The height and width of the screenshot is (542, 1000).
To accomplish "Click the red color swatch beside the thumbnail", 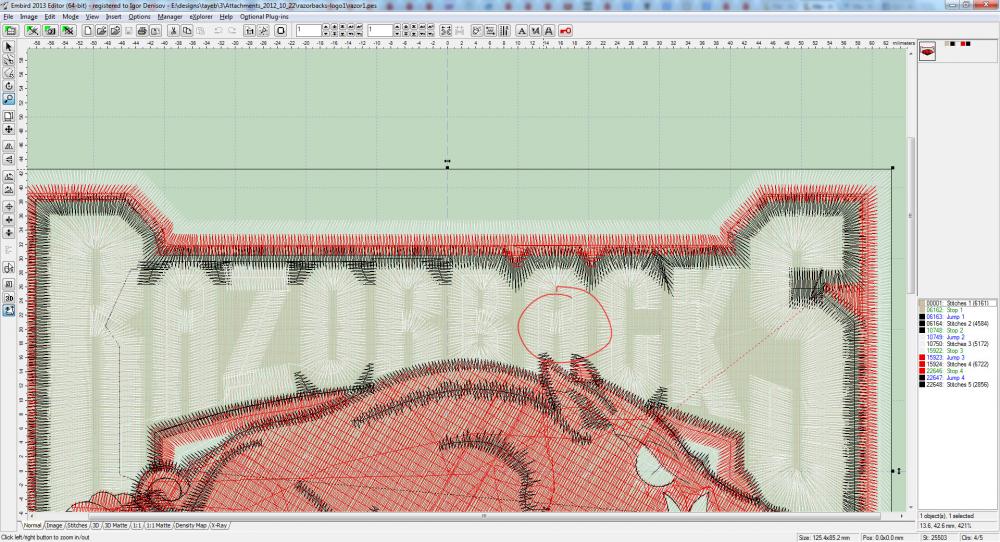I will [963, 43].
